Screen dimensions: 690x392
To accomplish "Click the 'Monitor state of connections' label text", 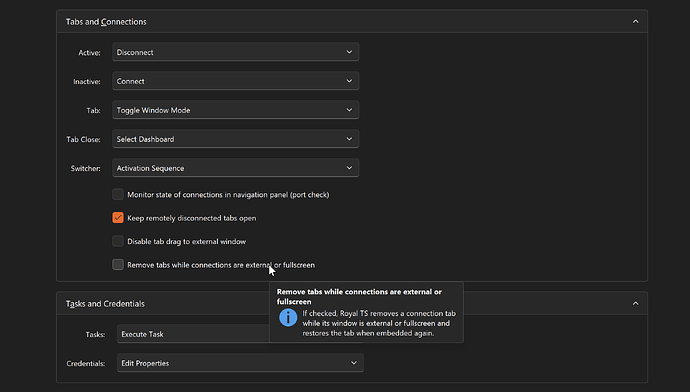I will tap(228, 194).
